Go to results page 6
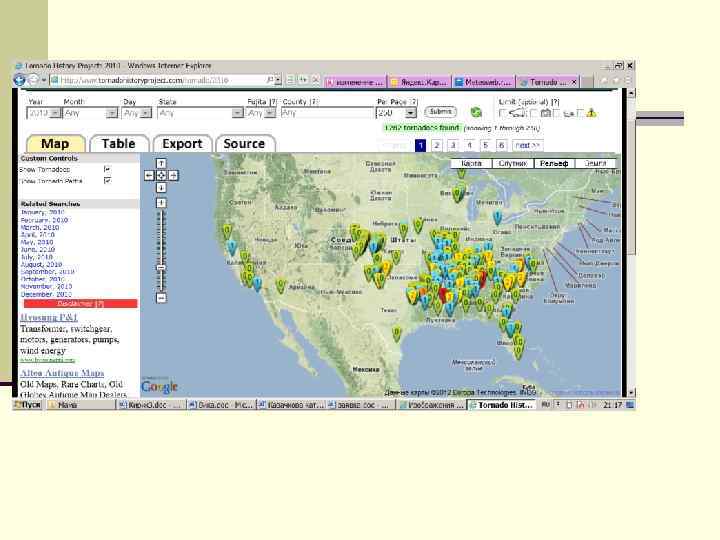The width and height of the screenshot is (720, 540). point(501,146)
